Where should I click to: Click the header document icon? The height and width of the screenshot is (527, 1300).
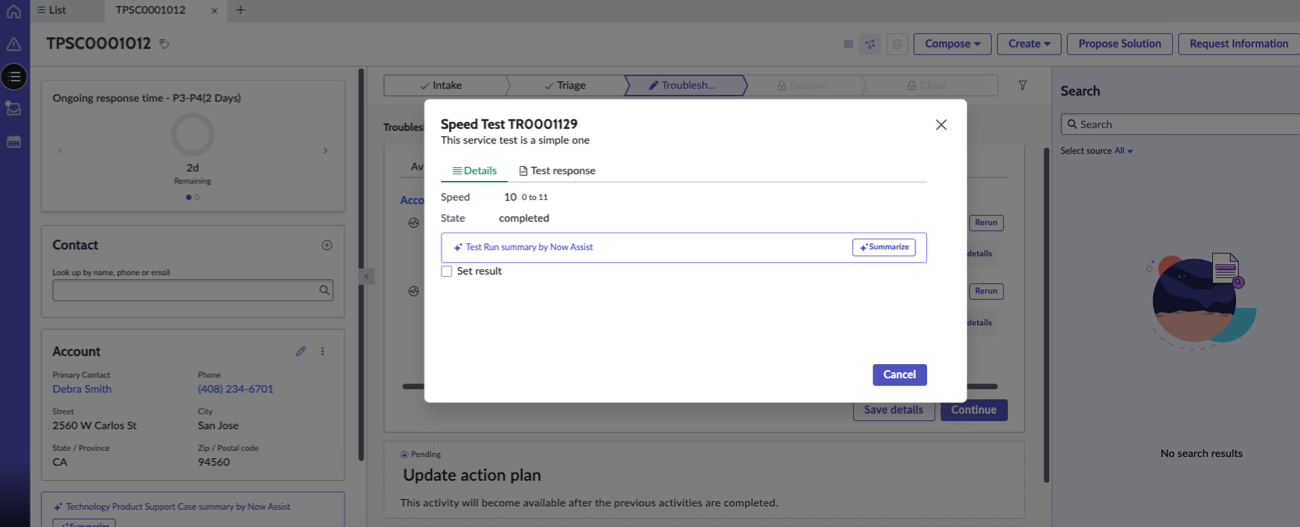[897, 44]
